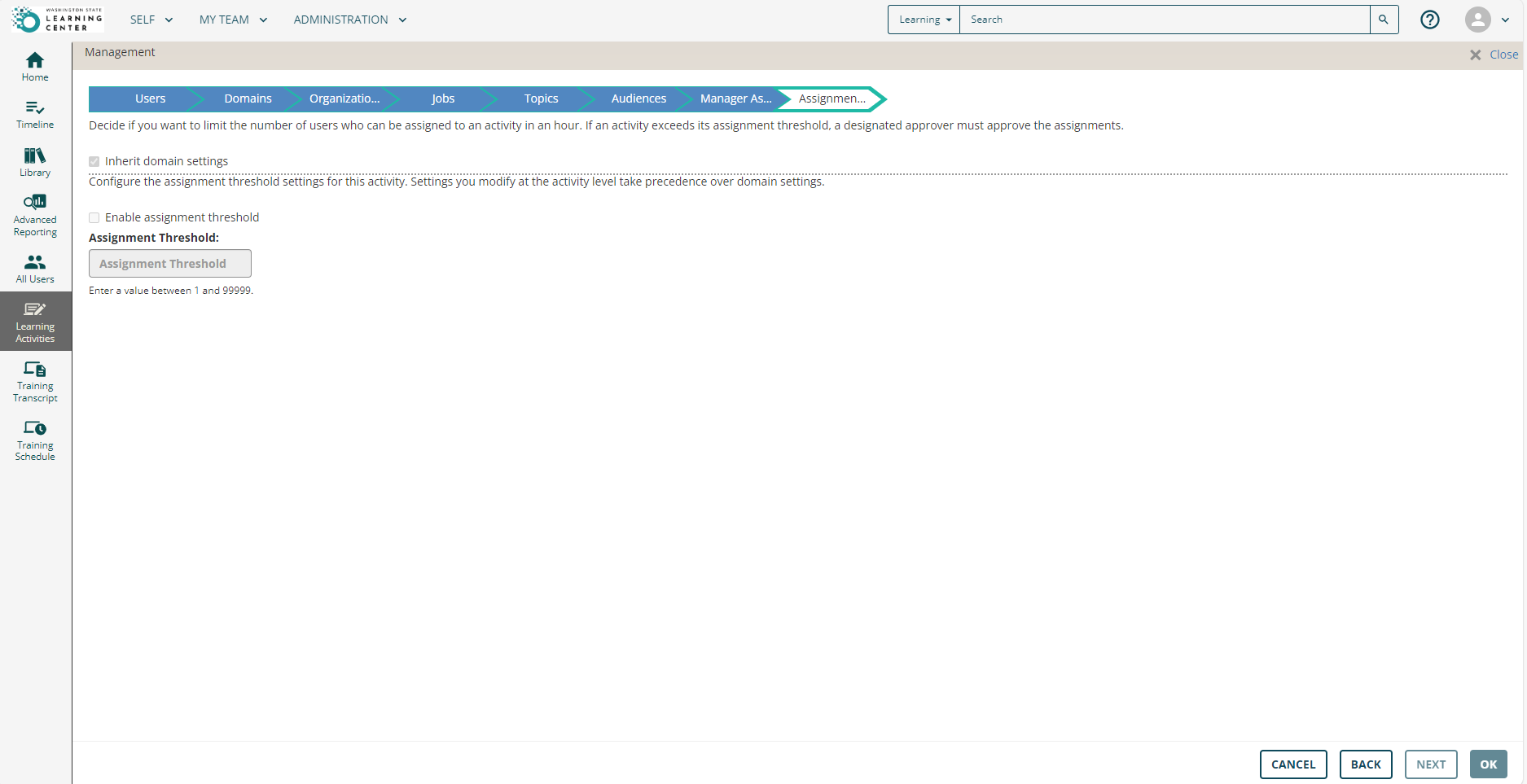Enable assignment threshold checkbox
Image resolution: width=1527 pixels, height=784 pixels.
pyautogui.click(x=94, y=218)
